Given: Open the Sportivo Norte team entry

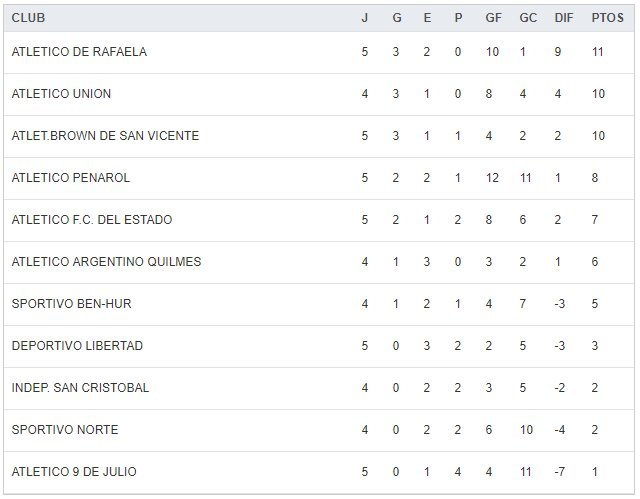Looking at the screenshot, I should pos(65,430).
